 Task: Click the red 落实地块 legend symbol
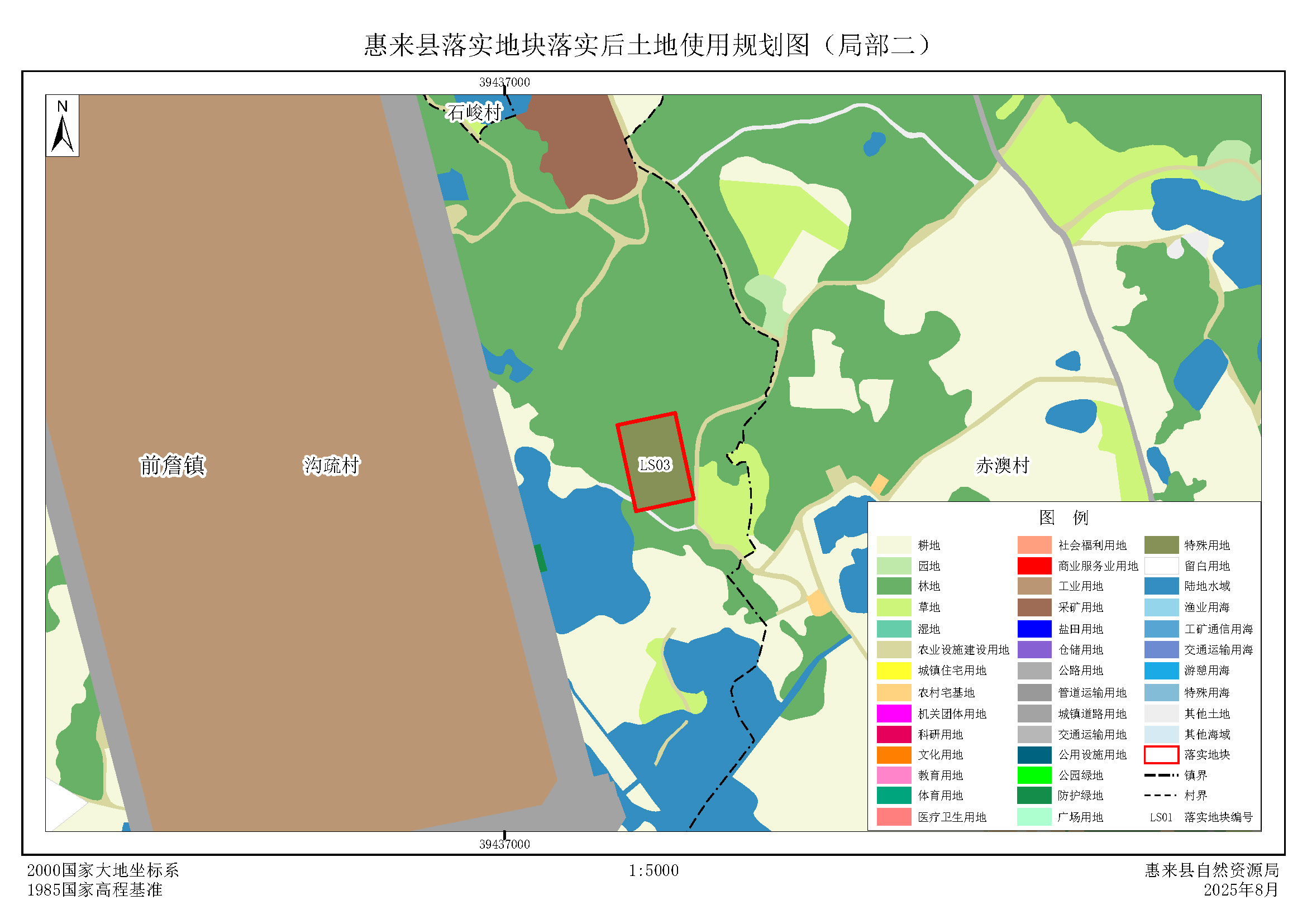pyautogui.click(x=1161, y=754)
